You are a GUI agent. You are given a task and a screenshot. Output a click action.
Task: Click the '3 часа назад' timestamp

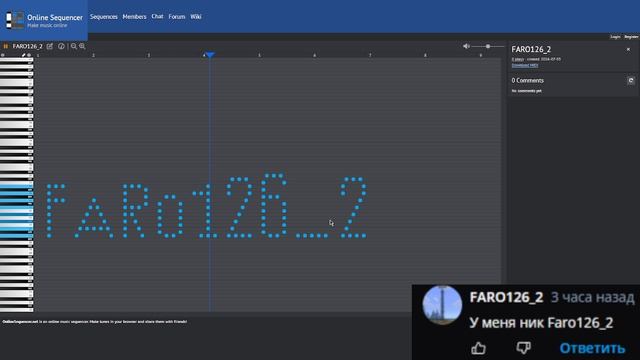coord(593,298)
